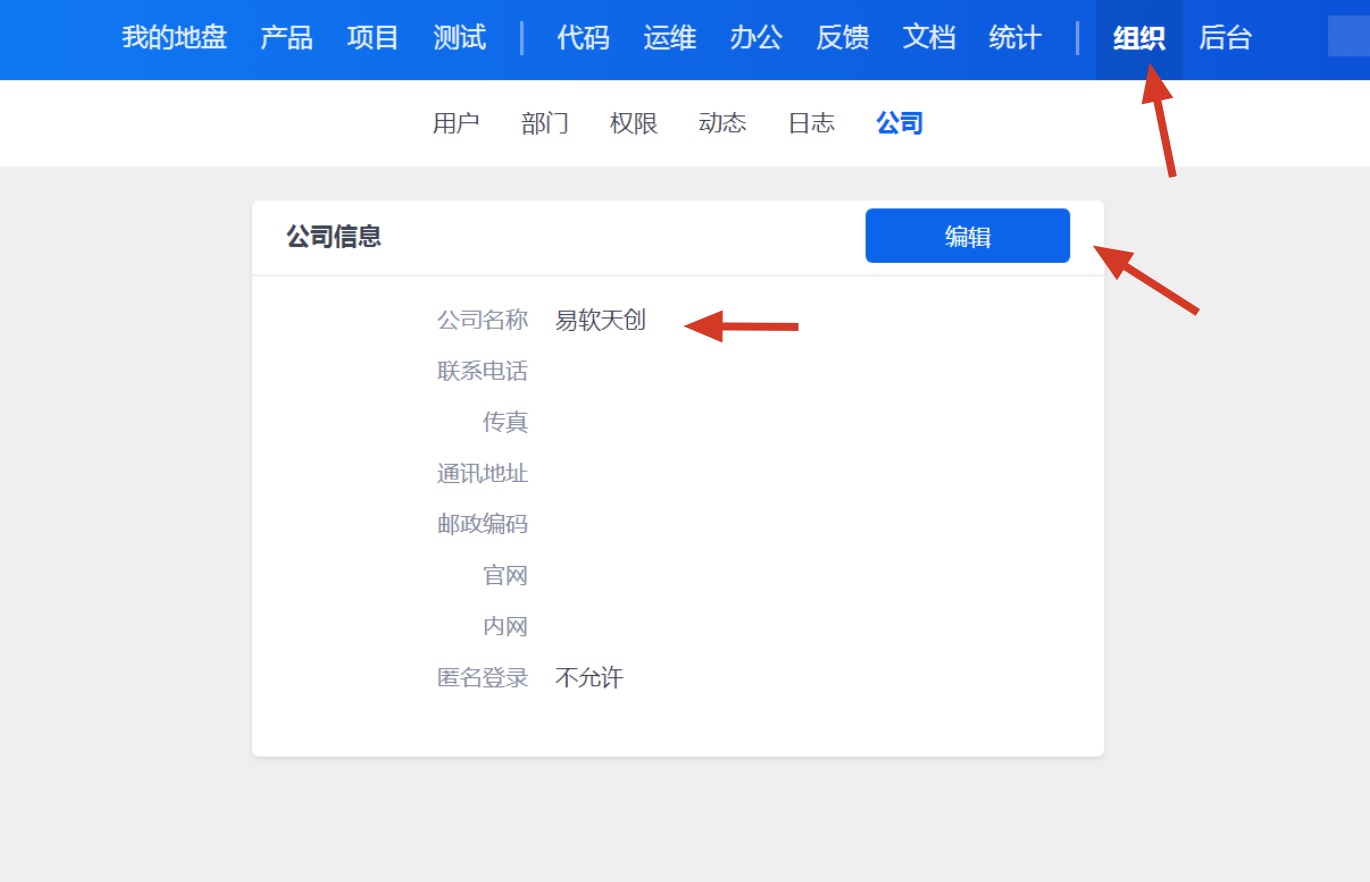The height and width of the screenshot is (882, 1370).
Task: Open the 文档 menu
Action: [x=929, y=38]
